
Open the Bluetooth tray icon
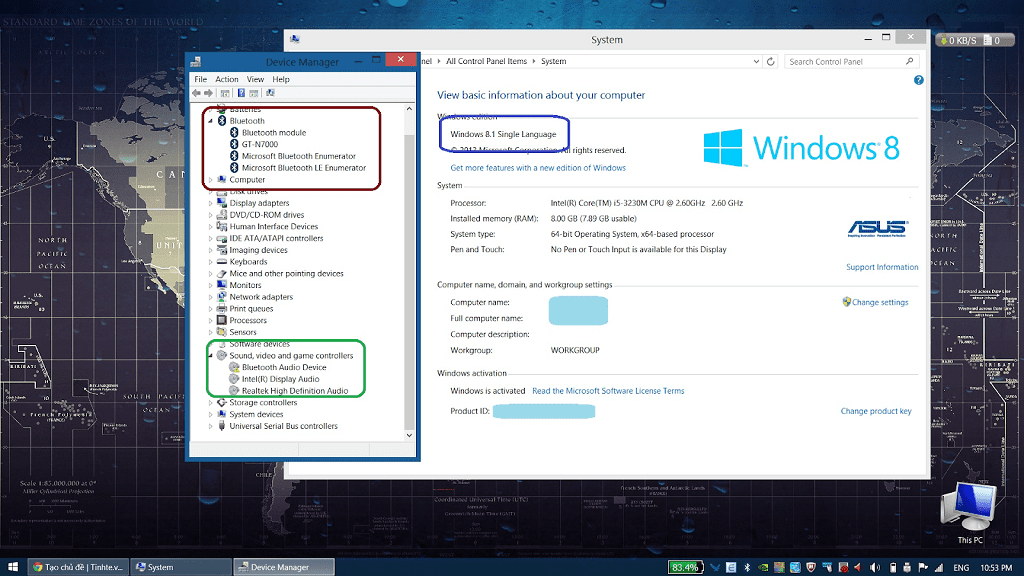[x=747, y=568]
